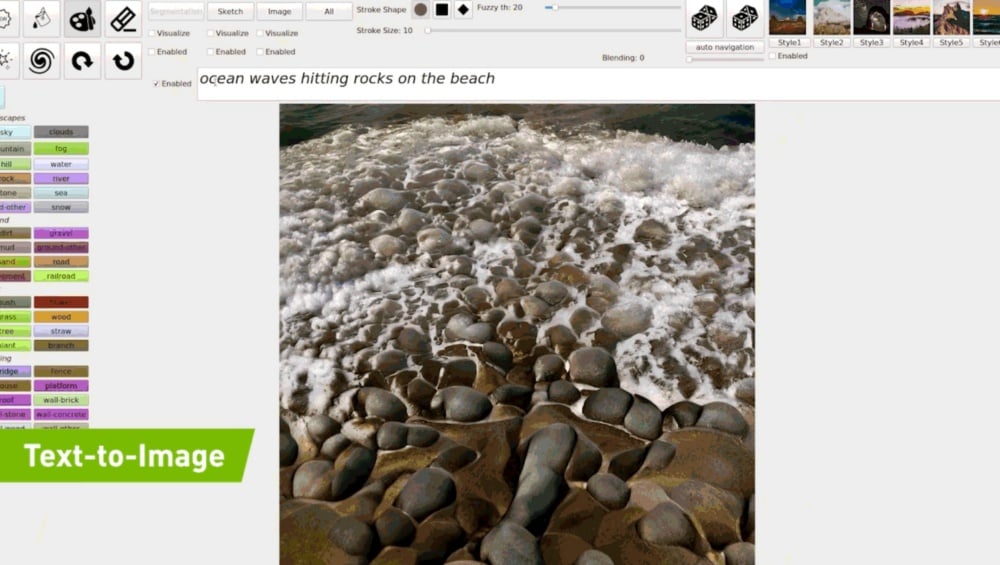
Task: Choose the round circle stroke shape
Action: [x=420, y=10]
